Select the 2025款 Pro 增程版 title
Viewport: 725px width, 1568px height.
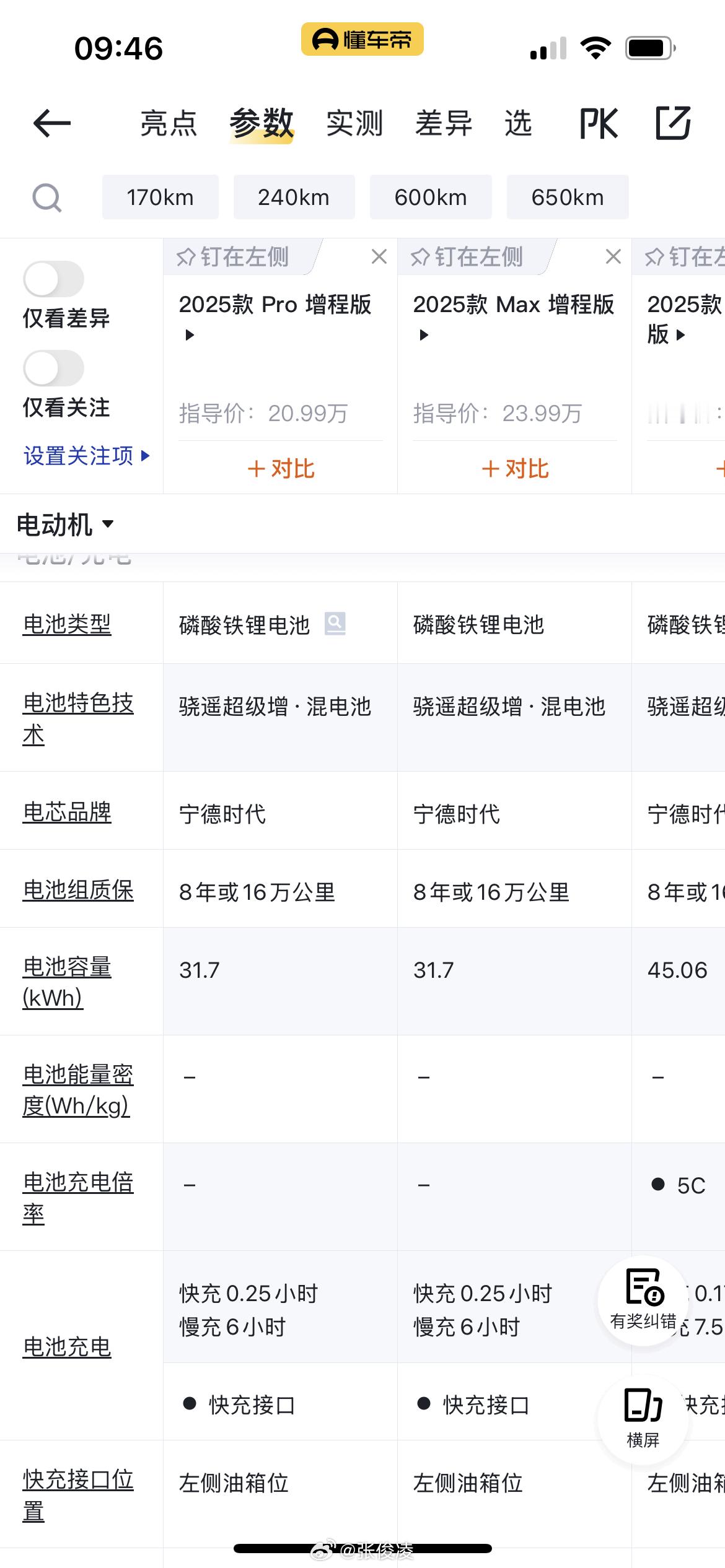pos(275,305)
